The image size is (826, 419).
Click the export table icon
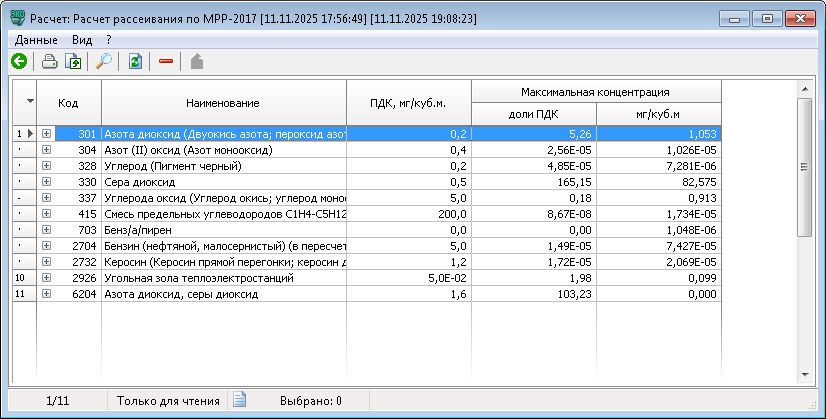pyautogui.click(x=73, y=62)
